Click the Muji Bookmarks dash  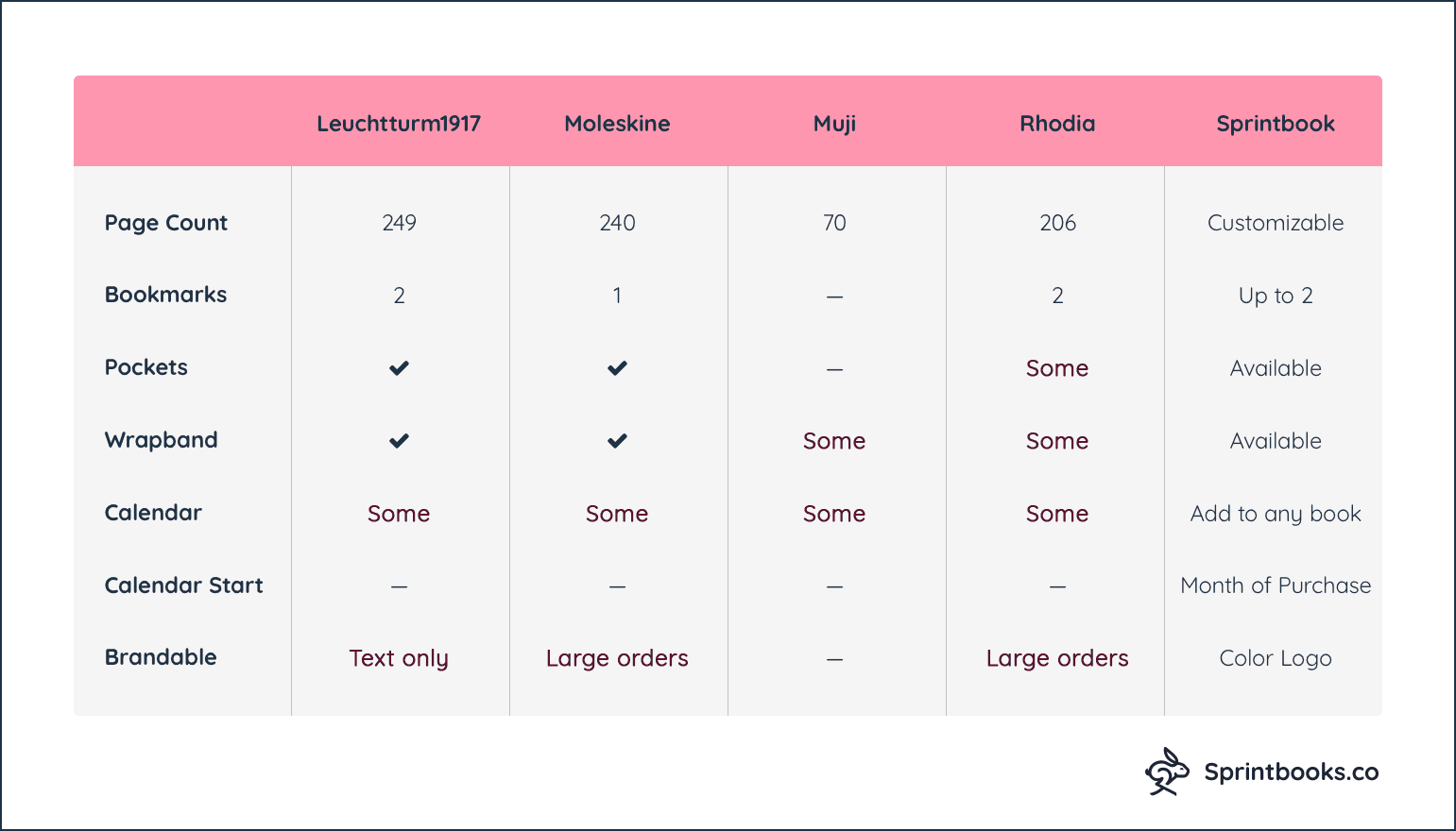[834, 297]
